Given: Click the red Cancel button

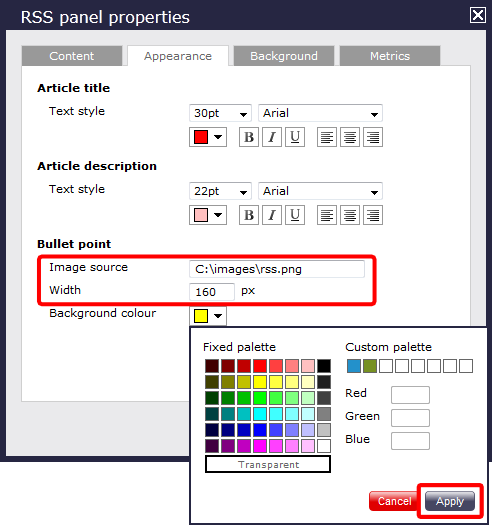Looking at the screenshot, I should click(394, 501).
